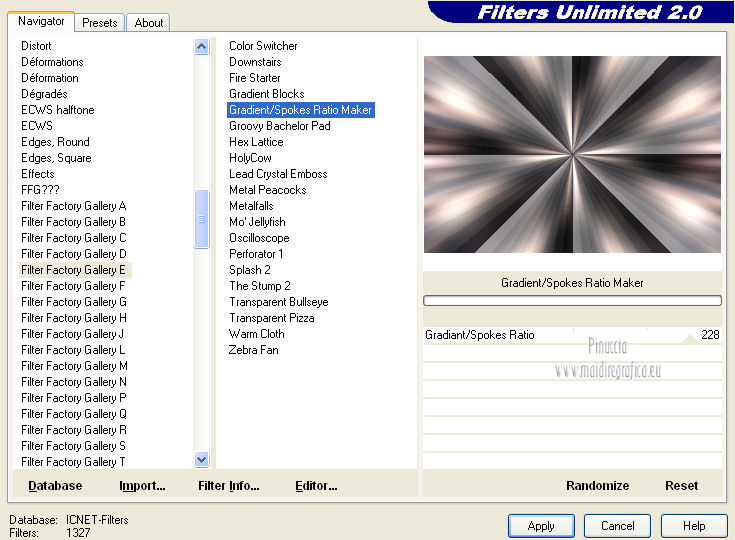Click Randomize to shuffle settings
Image resolution: width=735 pixels, height=540 pixels.
click(x=597, y=486)
